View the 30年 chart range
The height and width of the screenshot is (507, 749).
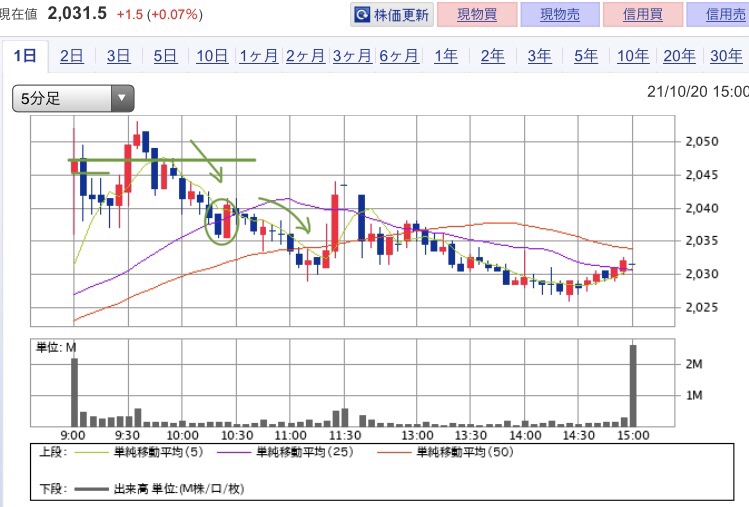point(726,56)
